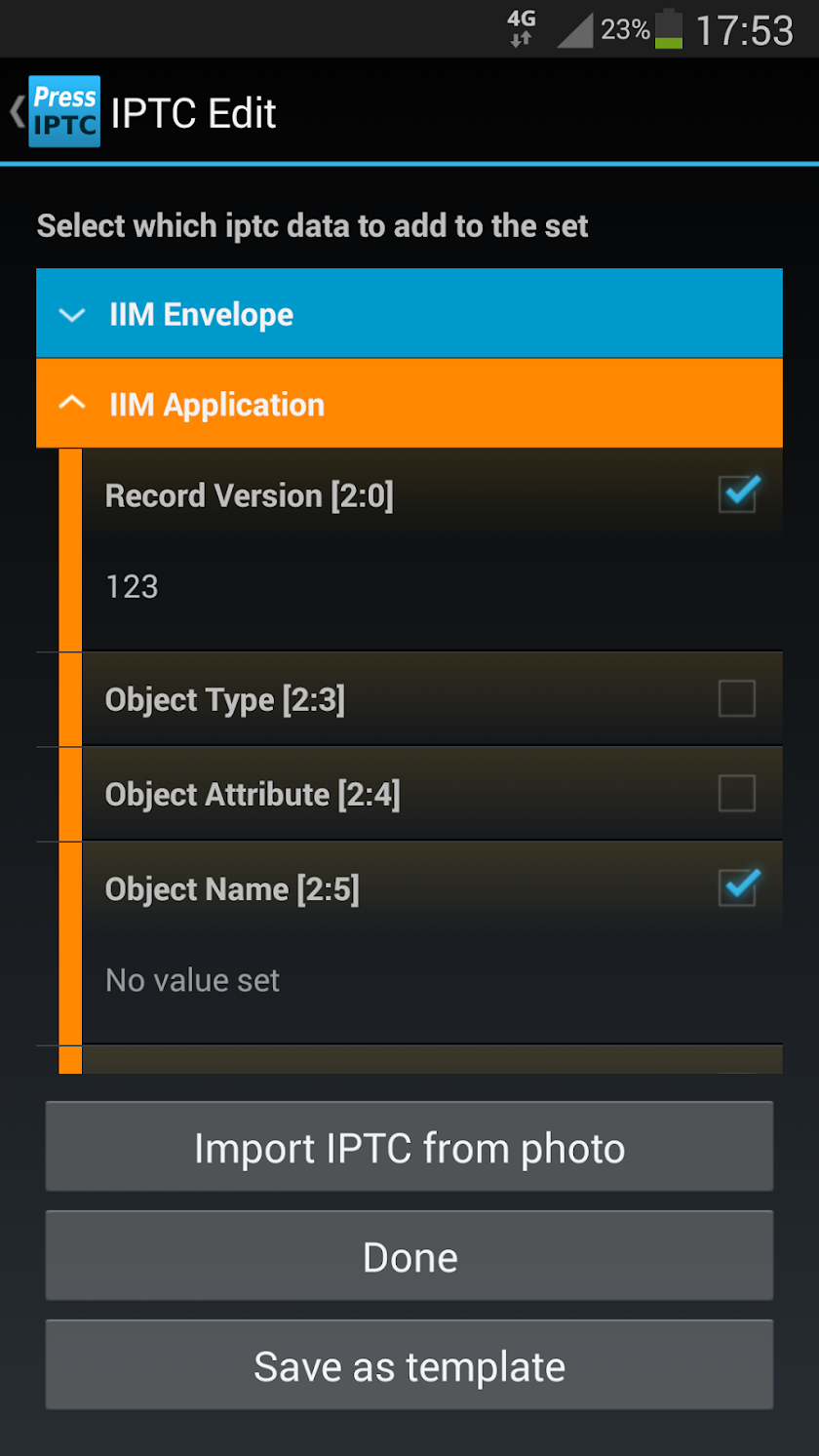
Task: Expand the IIM Envelope section chevron
Action: click(x=71, y=314)
